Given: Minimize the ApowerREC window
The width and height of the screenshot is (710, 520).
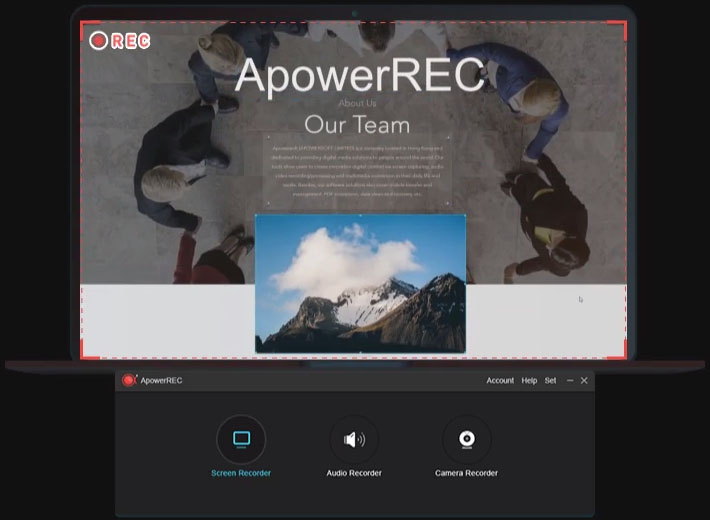Looking at the screenshot, I should tap(570, 380).
